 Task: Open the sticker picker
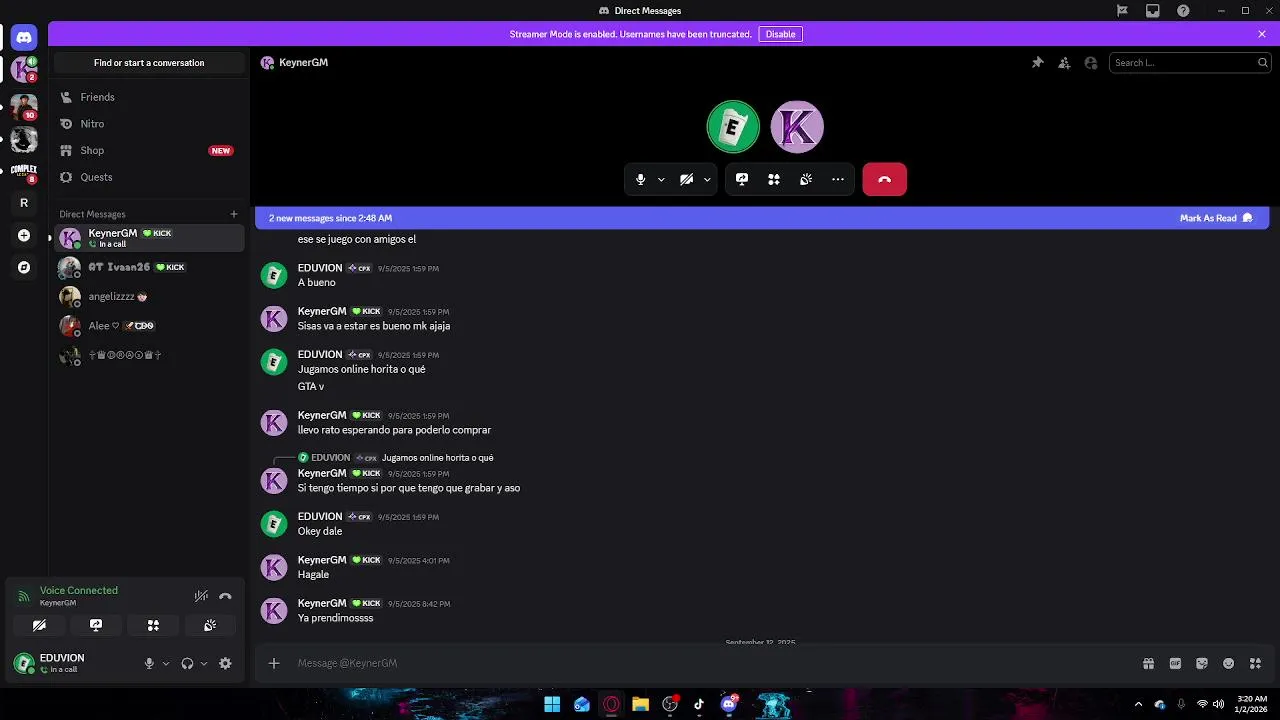pos(1202,663)
